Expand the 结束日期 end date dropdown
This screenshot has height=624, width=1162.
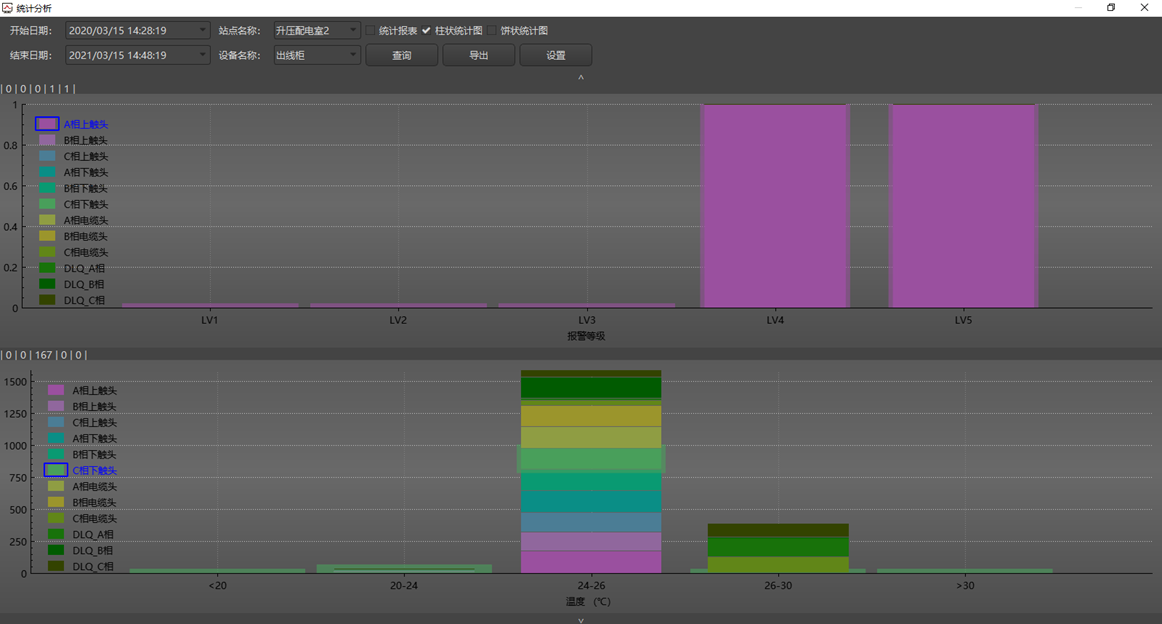tap(202, 55)
